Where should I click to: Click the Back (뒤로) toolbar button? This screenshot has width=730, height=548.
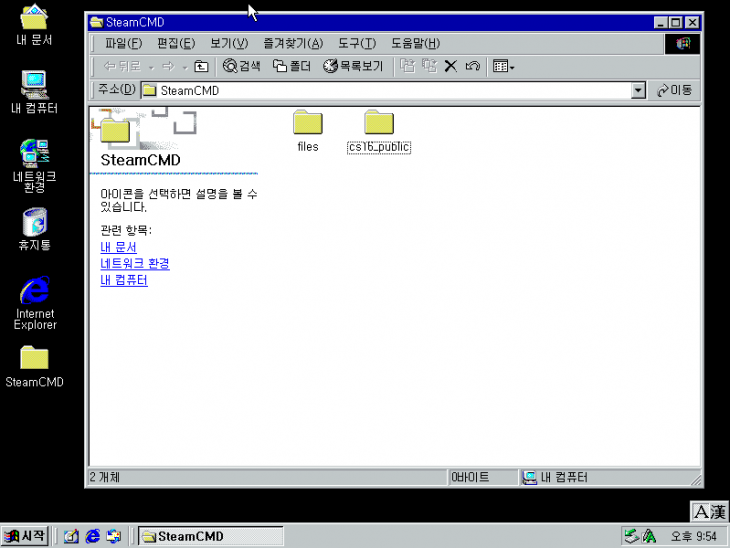click(x=122, y=67)
